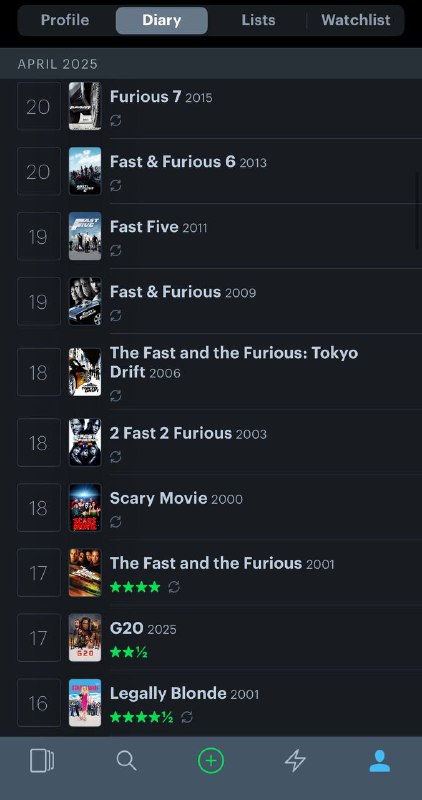Tap the date box 16 for Legally Blonde

point(39,703)
